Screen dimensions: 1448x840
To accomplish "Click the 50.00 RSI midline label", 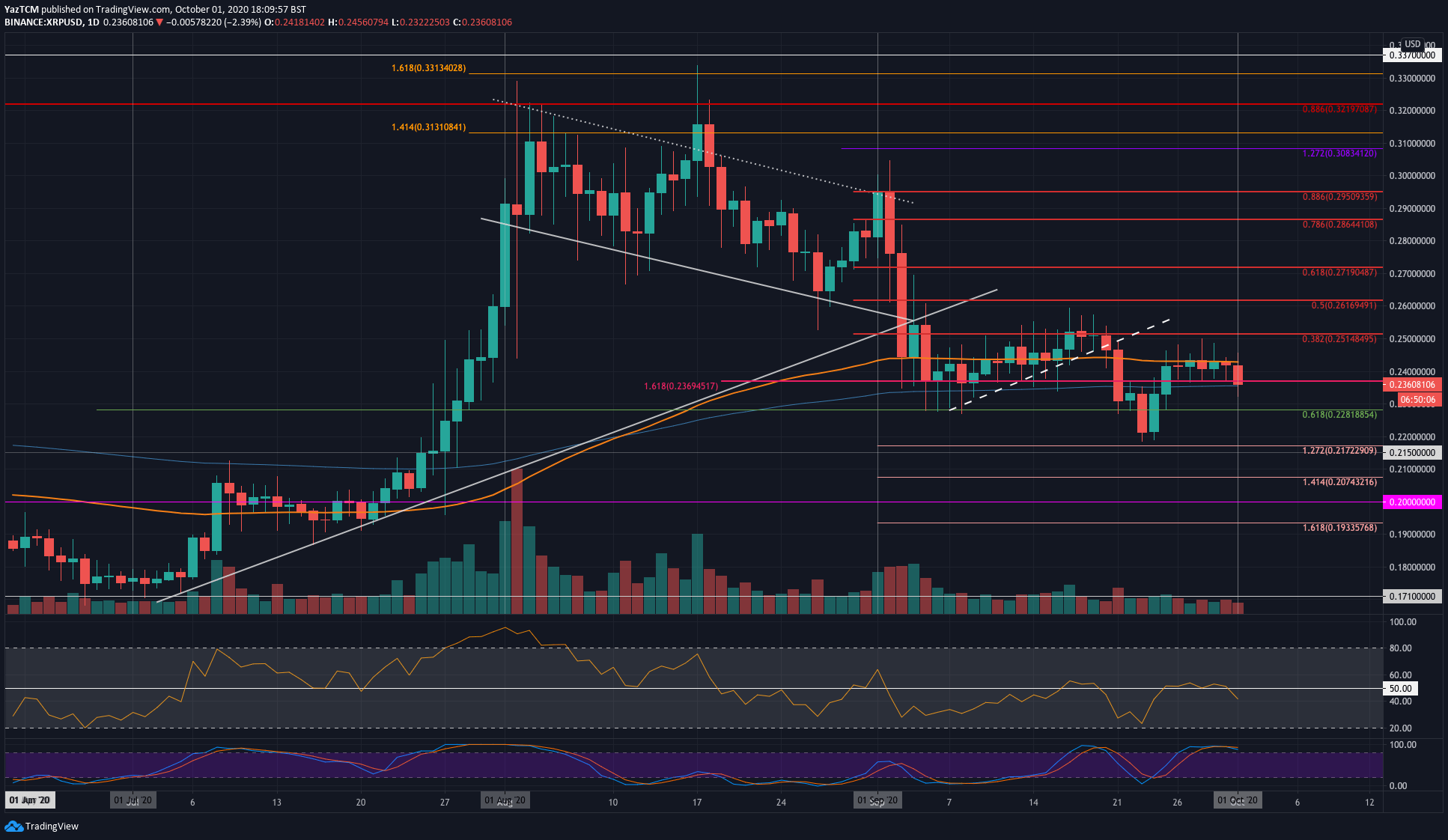I will pos(1401,689).
